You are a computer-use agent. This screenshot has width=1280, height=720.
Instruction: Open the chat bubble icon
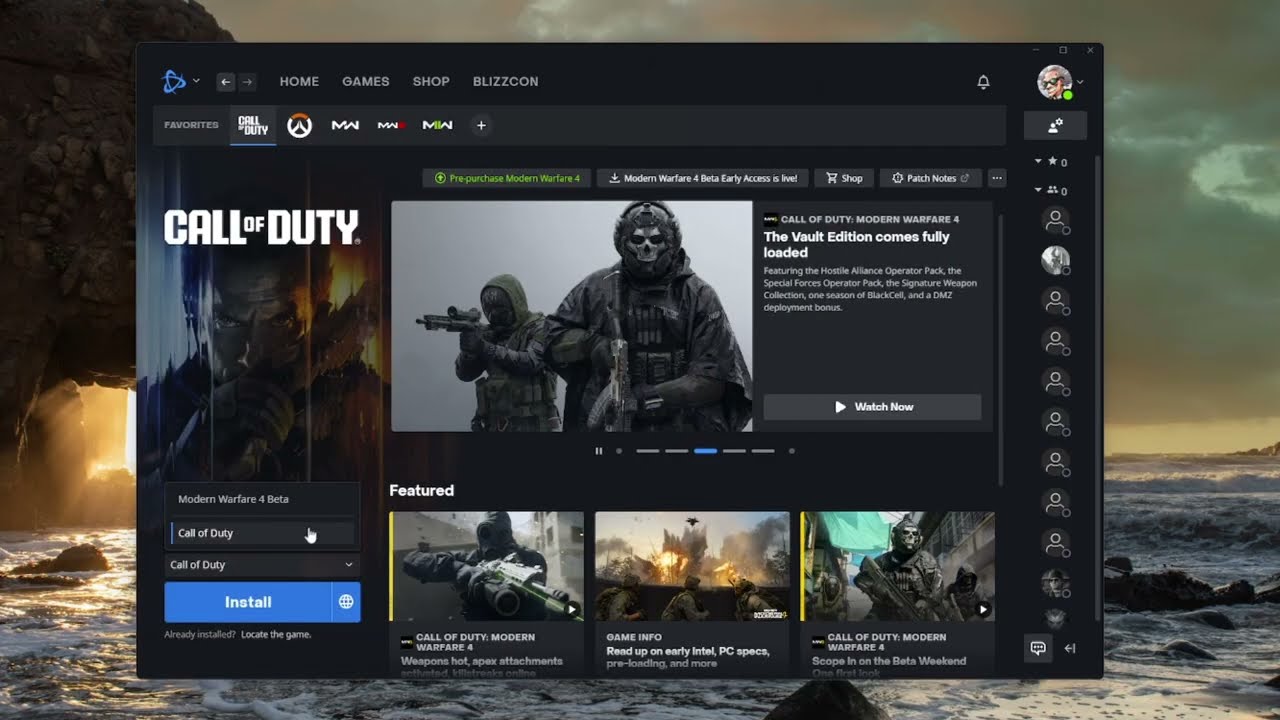click(1038, 648)
